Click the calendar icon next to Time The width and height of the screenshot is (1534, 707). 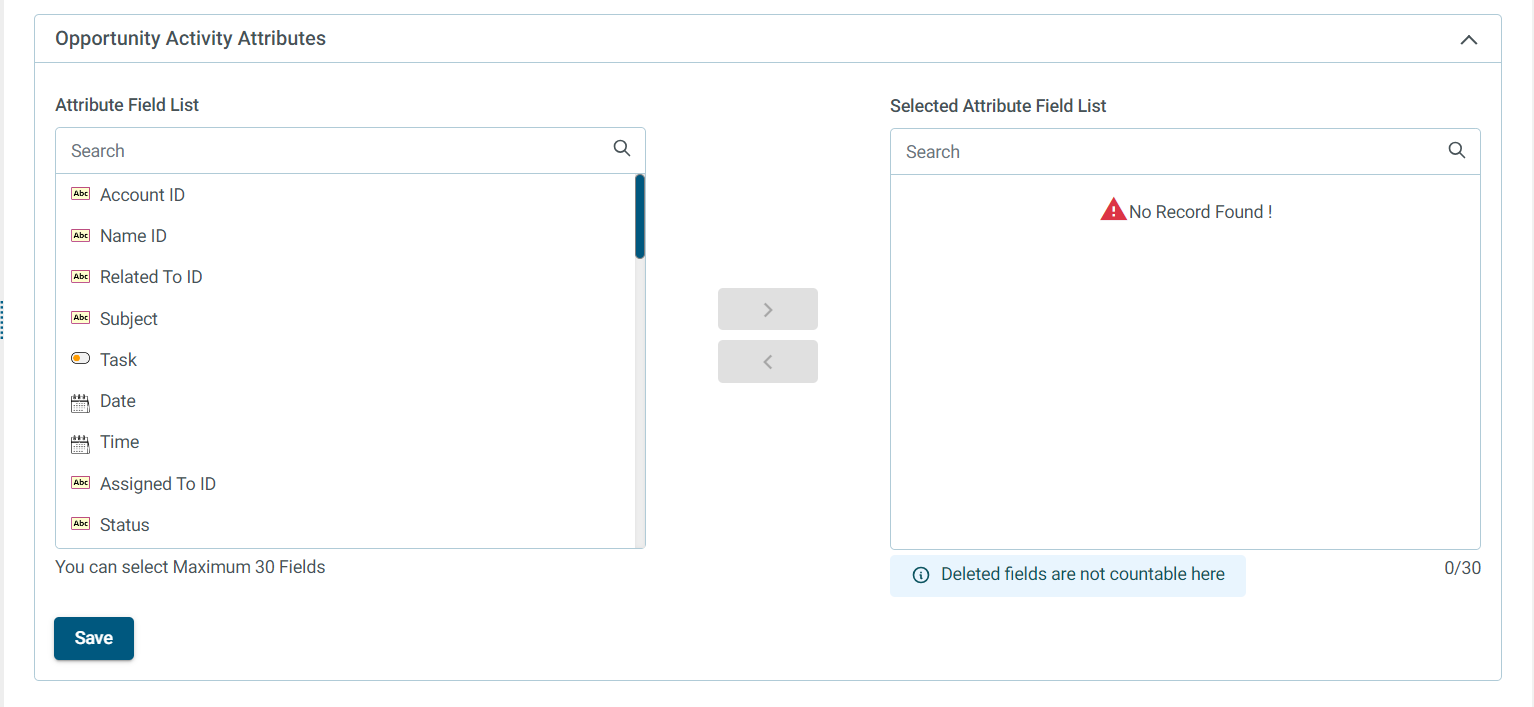81,444
